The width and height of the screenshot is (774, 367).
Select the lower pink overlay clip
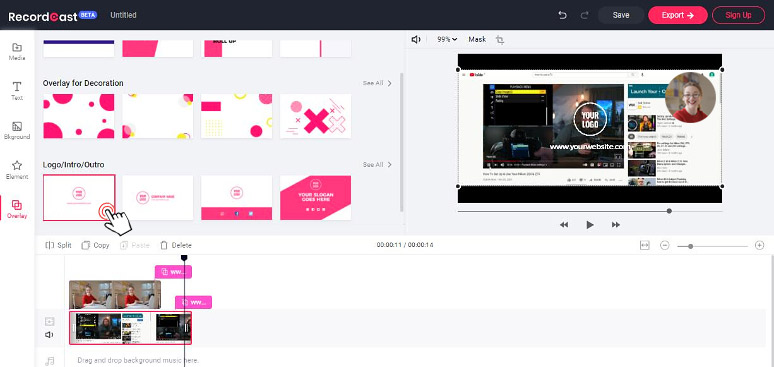click(194, 302)
